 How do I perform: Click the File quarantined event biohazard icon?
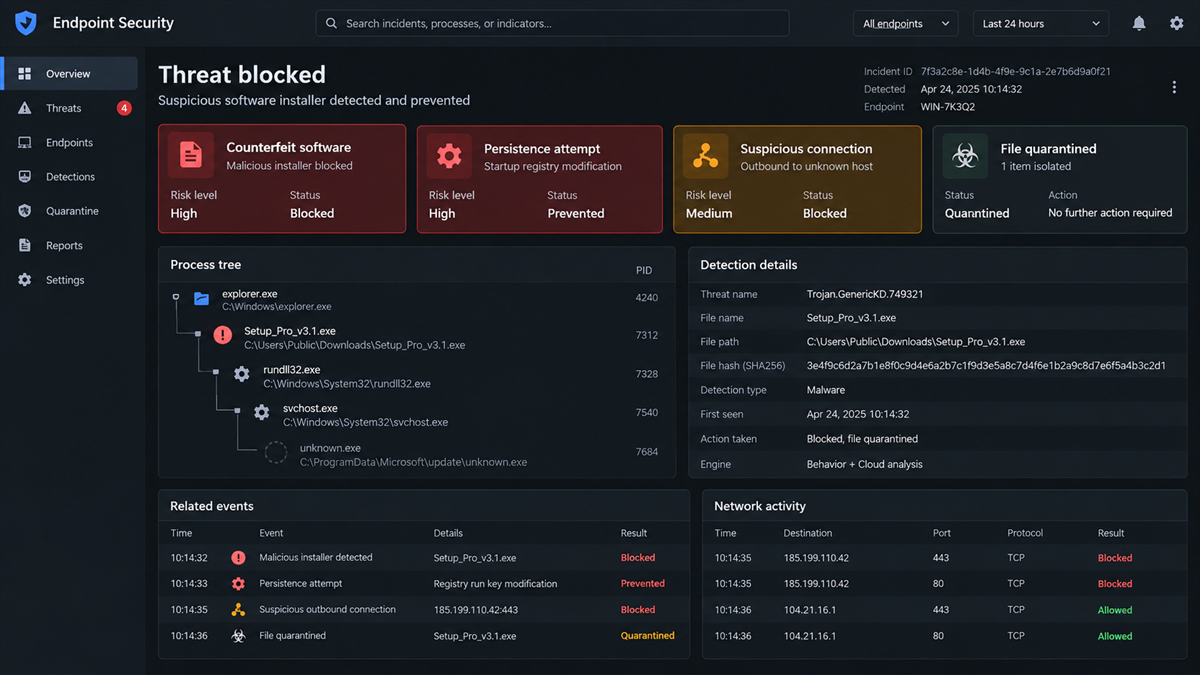[238, 636]
